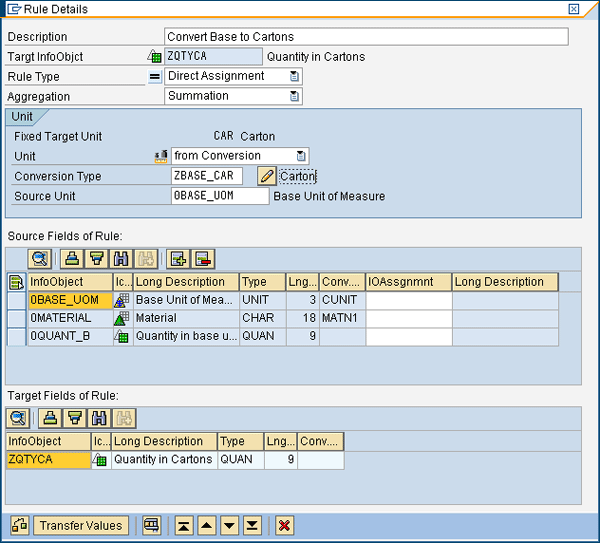Click the source InfoObject column header
This screenshot has height=543, width=600.
point(70,282)
